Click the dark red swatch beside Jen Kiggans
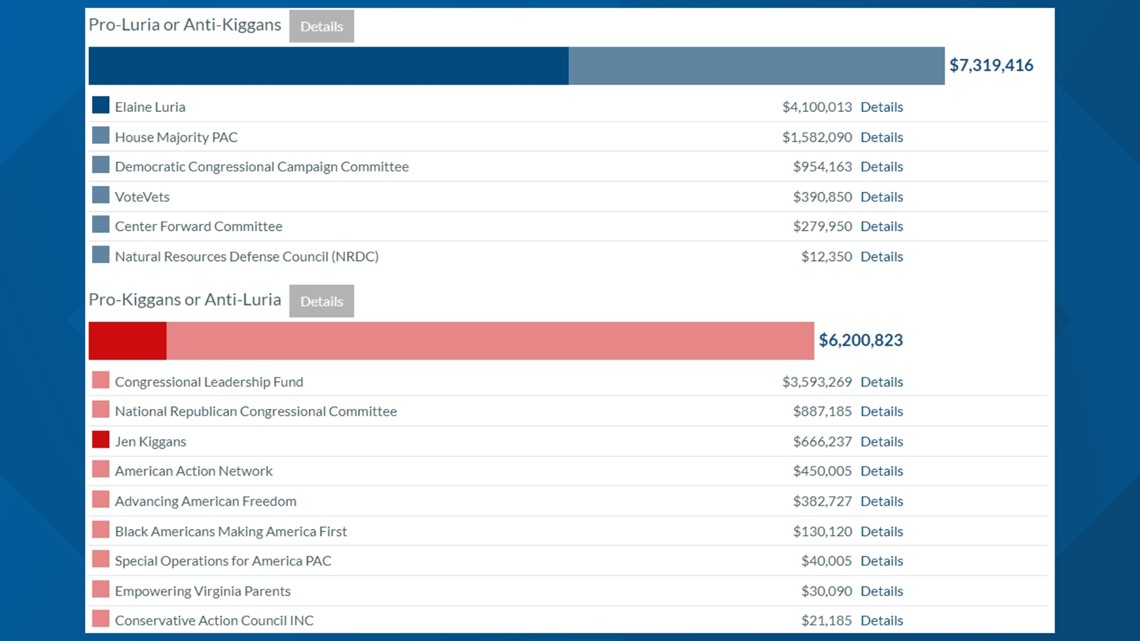 pos(101,440)
